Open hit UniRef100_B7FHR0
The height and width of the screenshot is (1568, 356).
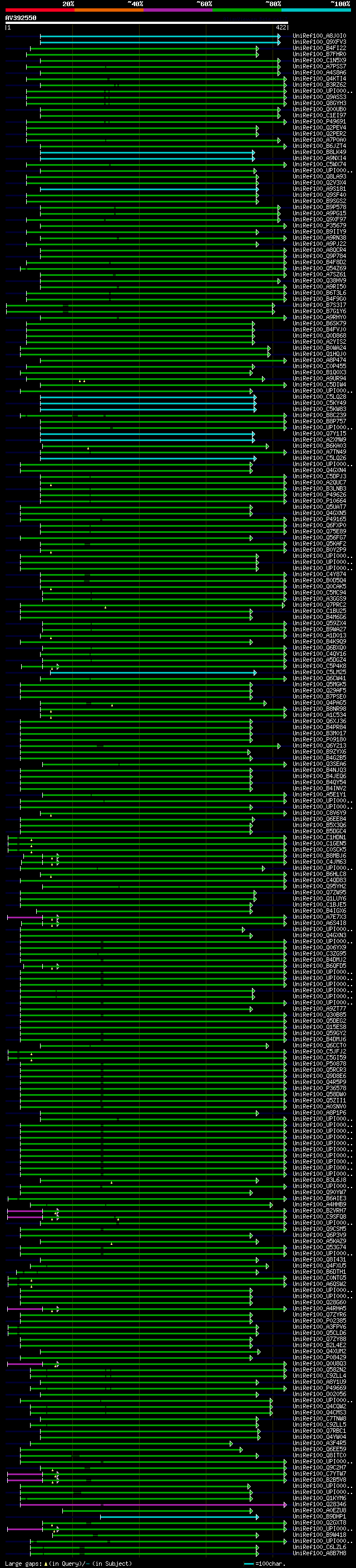click(319, 54)
